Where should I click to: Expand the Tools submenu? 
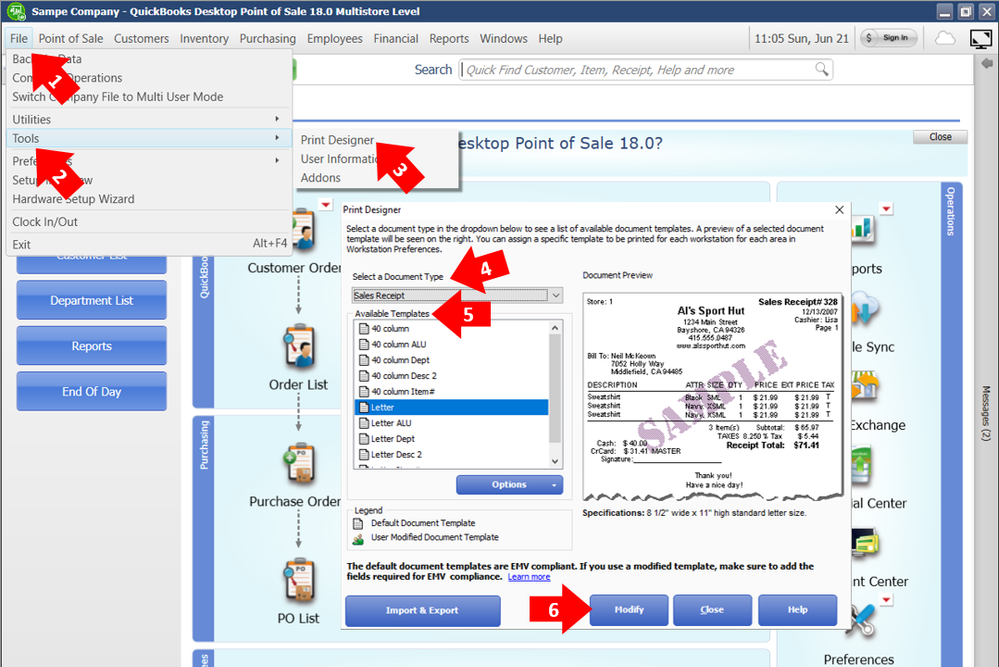pyautogui.click(x=148, y=138)
